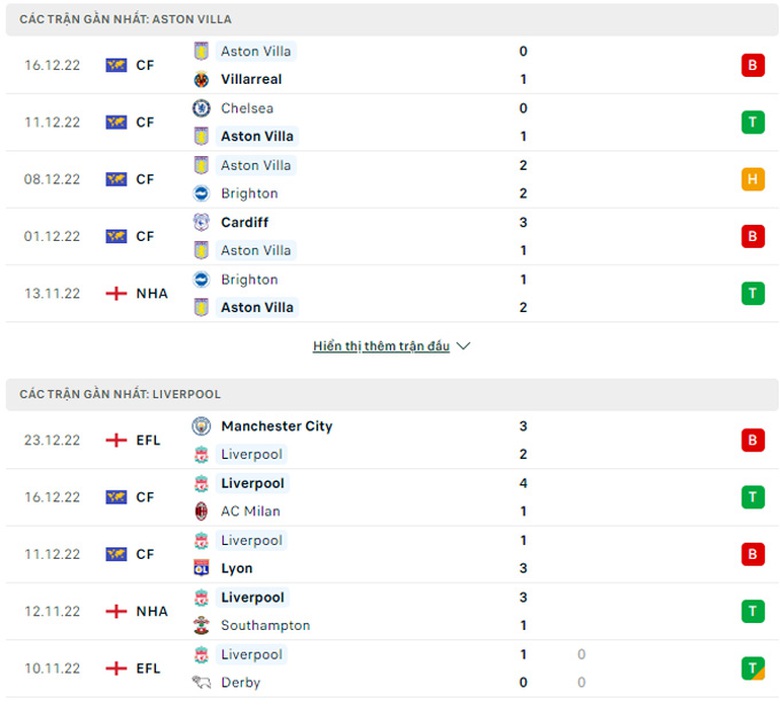Expand more matches with the chevron arrow

[x=462, y=346]
